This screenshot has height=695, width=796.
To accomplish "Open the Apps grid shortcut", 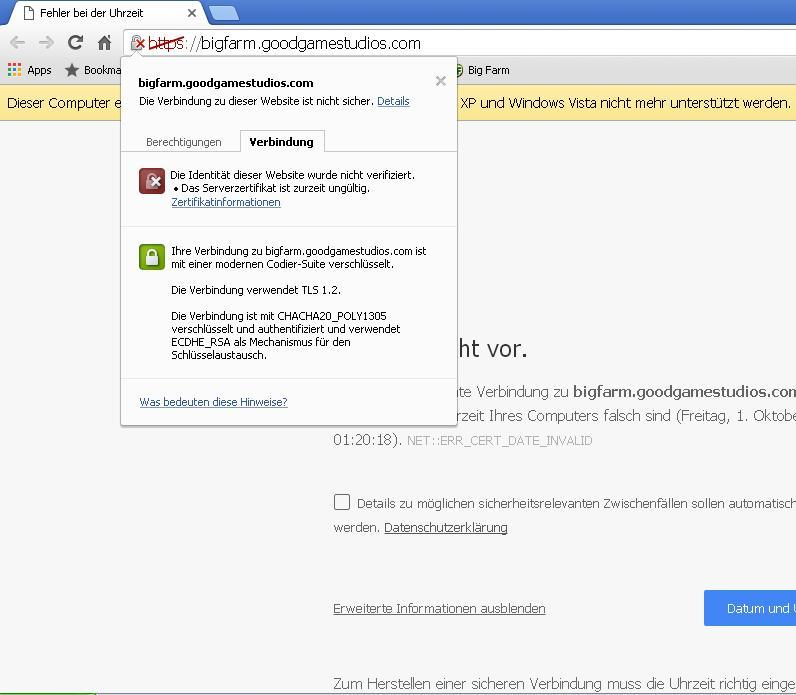I will point(29,70).
